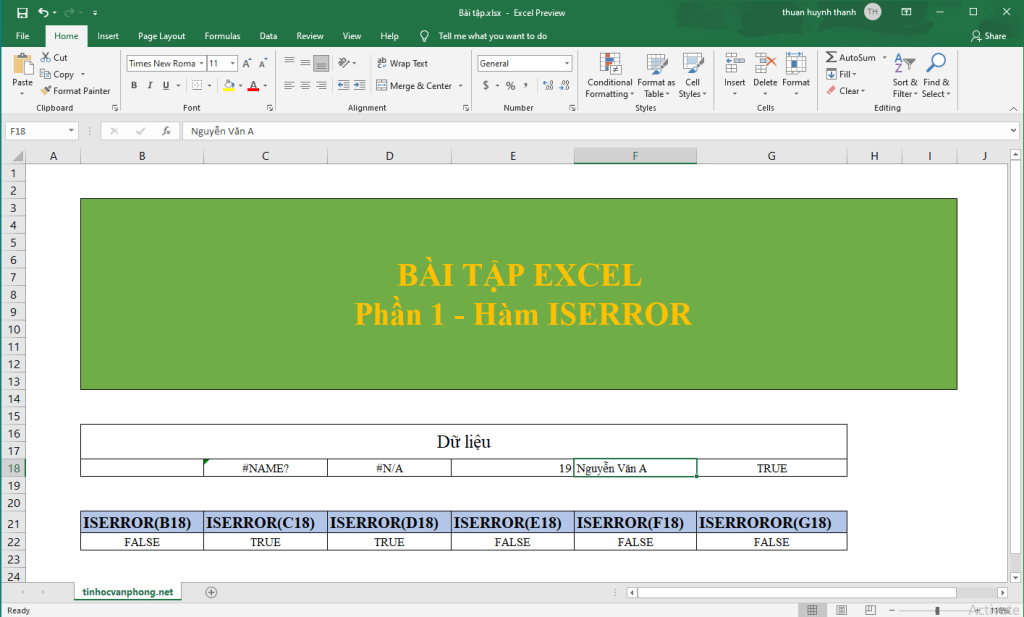Click the Increase Indent icon
Screen dimensions: 1024x617
click(359, 86)
